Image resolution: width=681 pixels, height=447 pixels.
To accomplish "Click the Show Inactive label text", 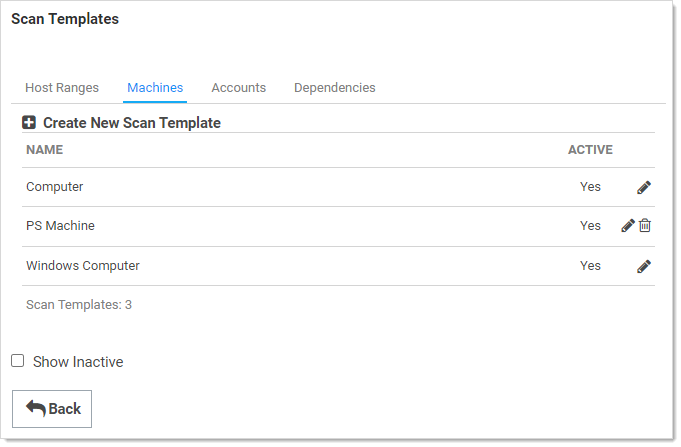I will click(78, 362).
